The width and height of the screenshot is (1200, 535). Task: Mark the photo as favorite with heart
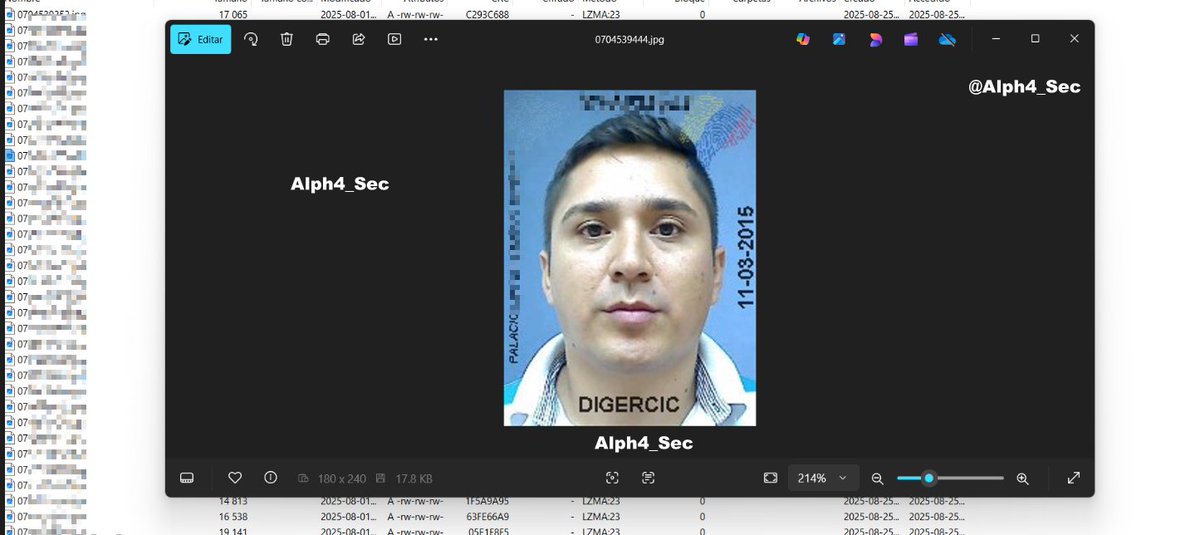pyautogui.click(x=235, y=478)
